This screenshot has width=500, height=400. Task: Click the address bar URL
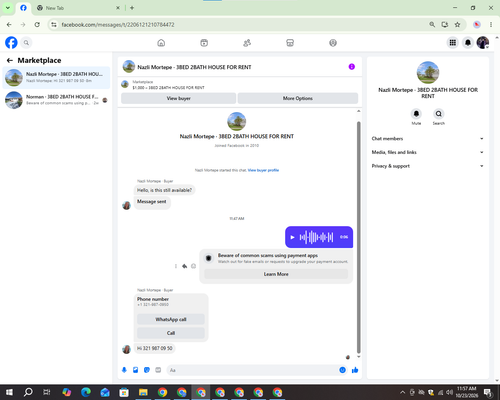coord(118,25)
